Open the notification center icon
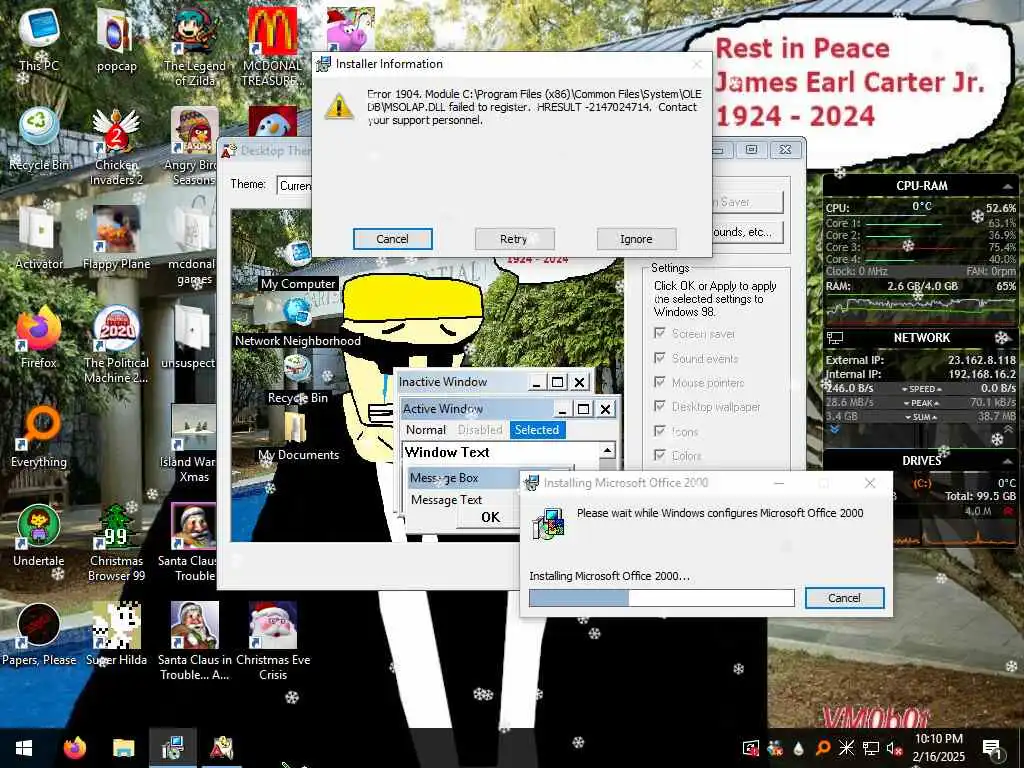This screenshot has height=768, width=1024. (992, 748)
